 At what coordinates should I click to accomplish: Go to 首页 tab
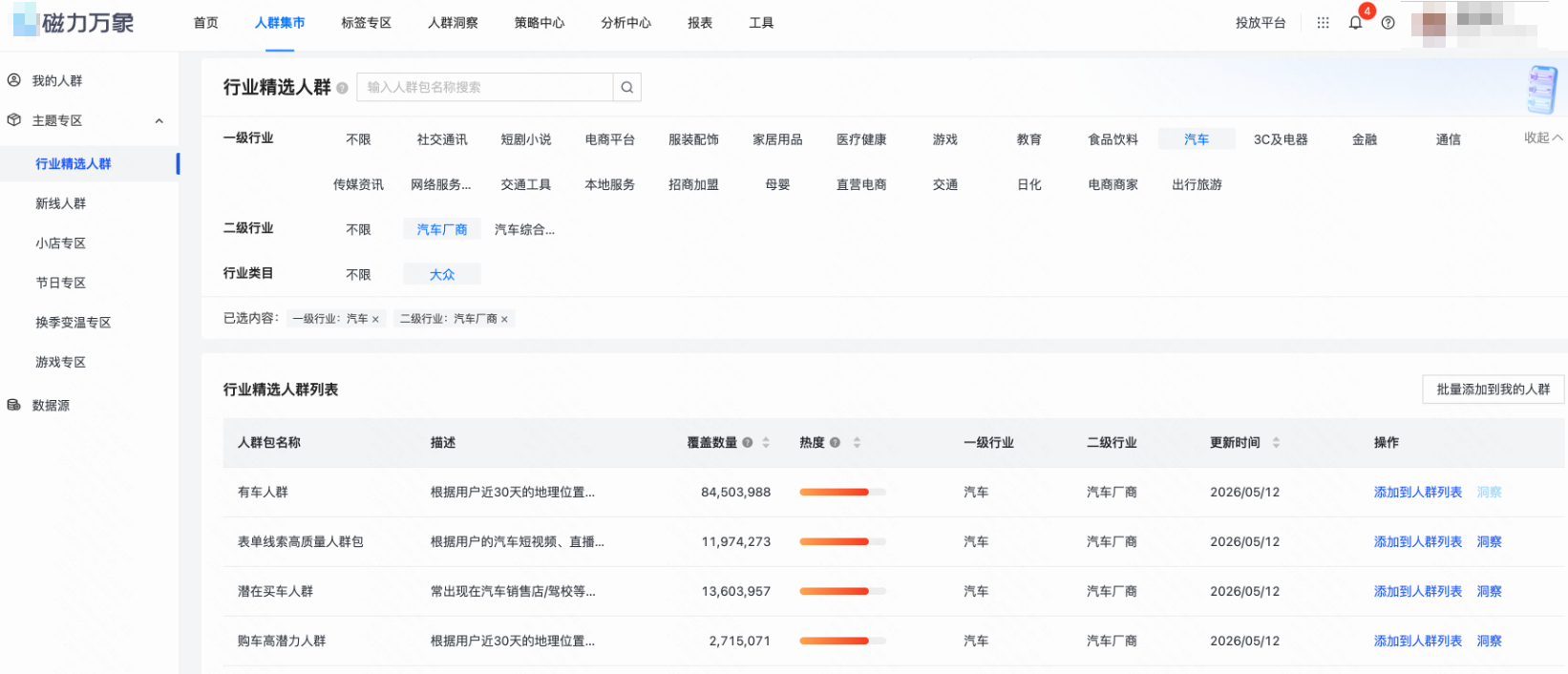pyautogui.click(x=206, y=23)
